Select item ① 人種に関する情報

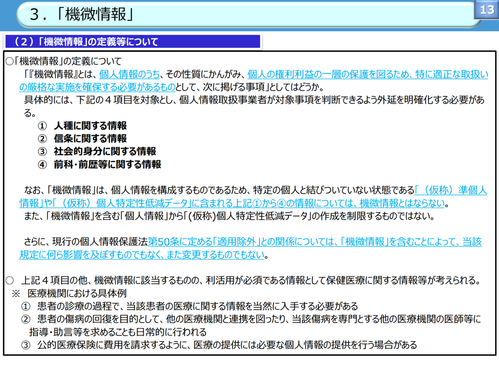82,126
